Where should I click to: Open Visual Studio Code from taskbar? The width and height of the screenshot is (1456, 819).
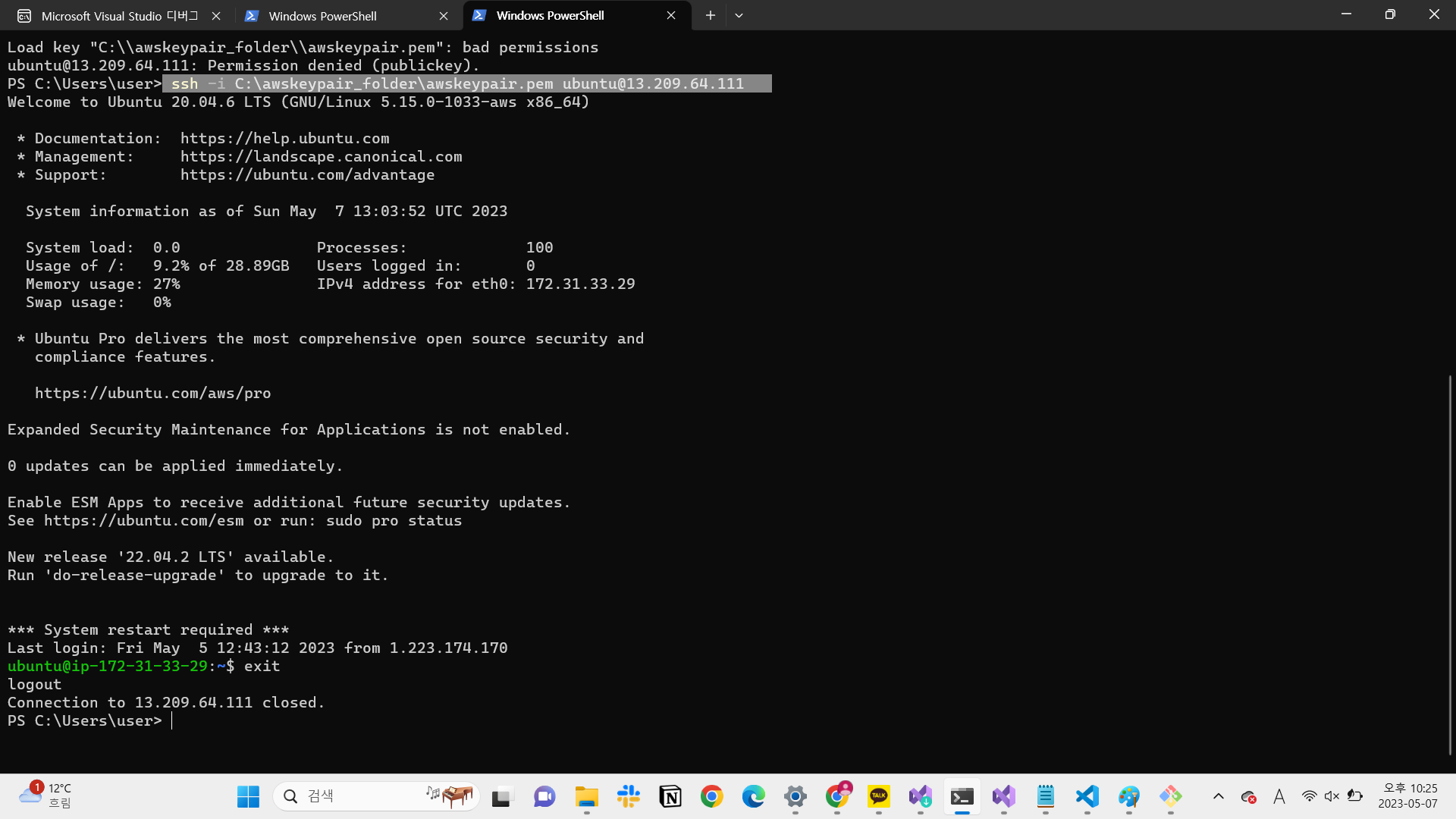[x=1087, y=796]
